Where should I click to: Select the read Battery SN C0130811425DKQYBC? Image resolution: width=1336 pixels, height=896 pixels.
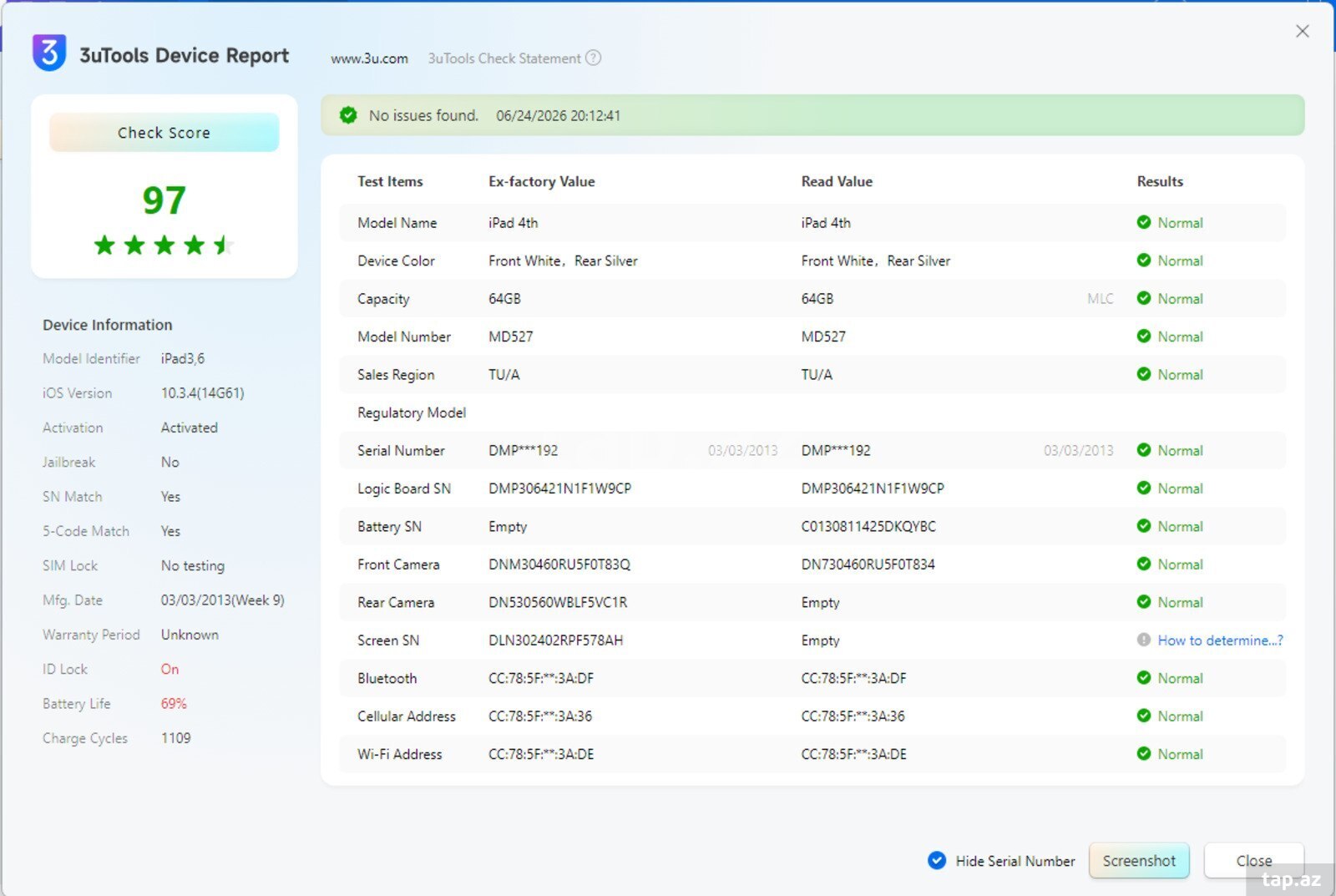coord(868,526)
